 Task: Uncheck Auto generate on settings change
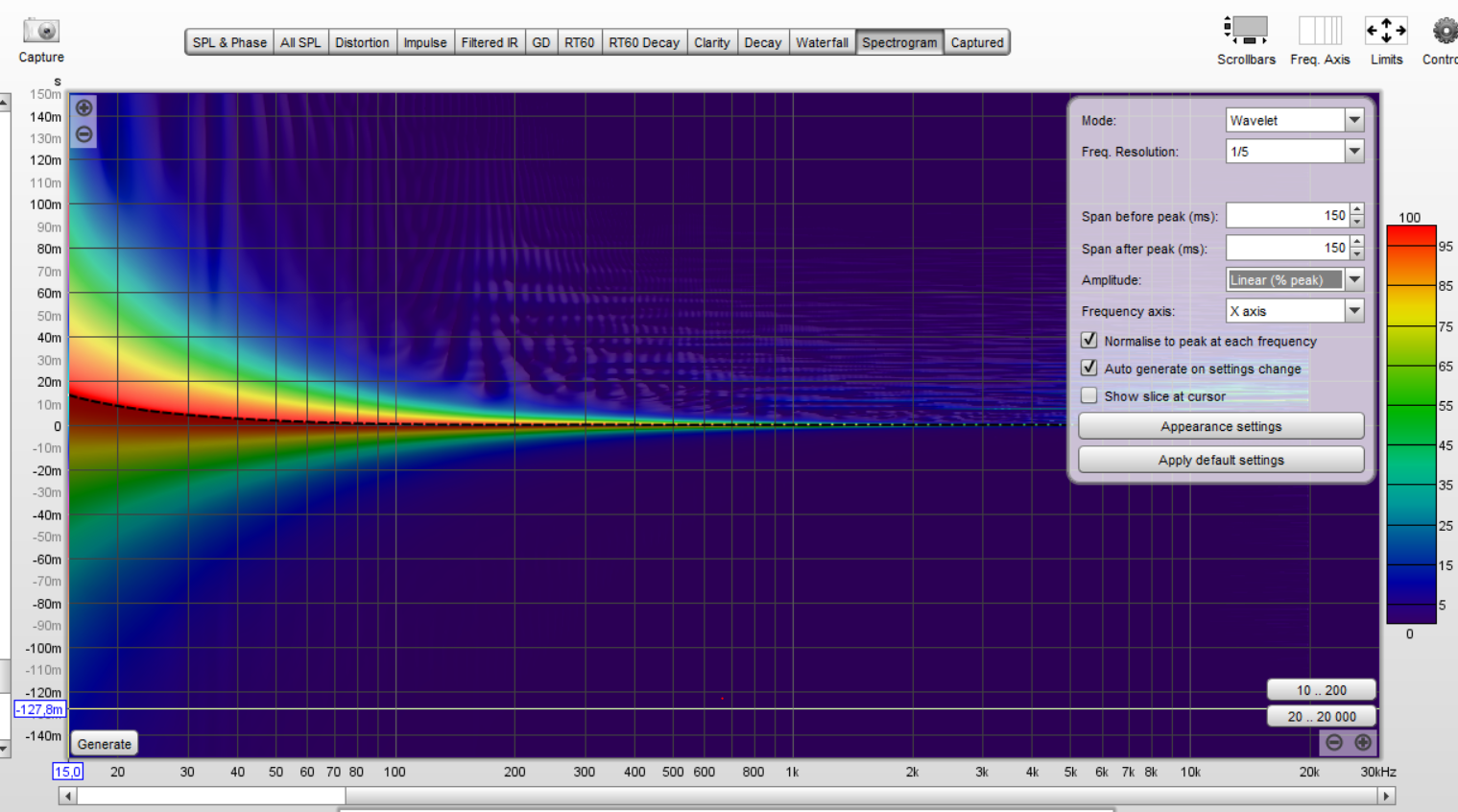click(1089, 368)
